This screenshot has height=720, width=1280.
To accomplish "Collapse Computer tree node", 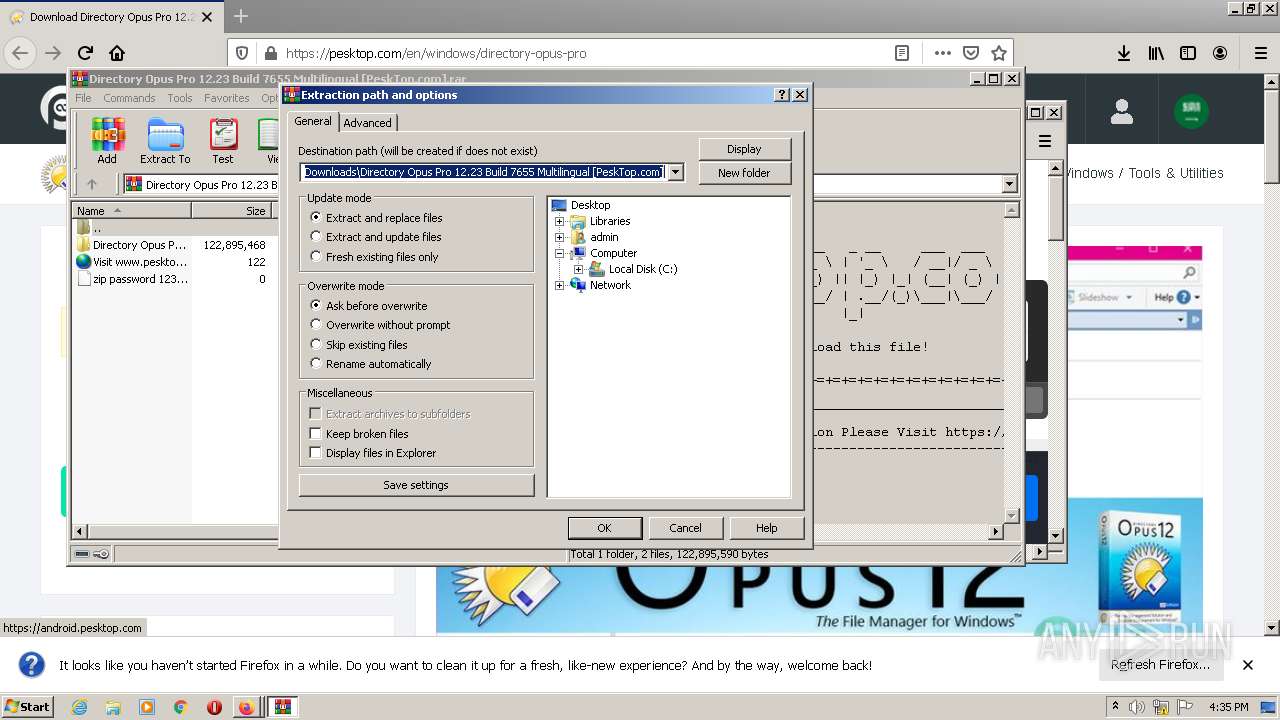I will pyautogui.click(x=560, y=253).
